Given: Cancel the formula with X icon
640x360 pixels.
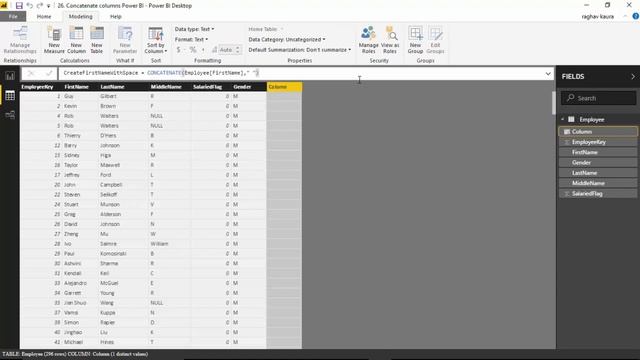Looking at the screenshot, I should pos(31,73).
